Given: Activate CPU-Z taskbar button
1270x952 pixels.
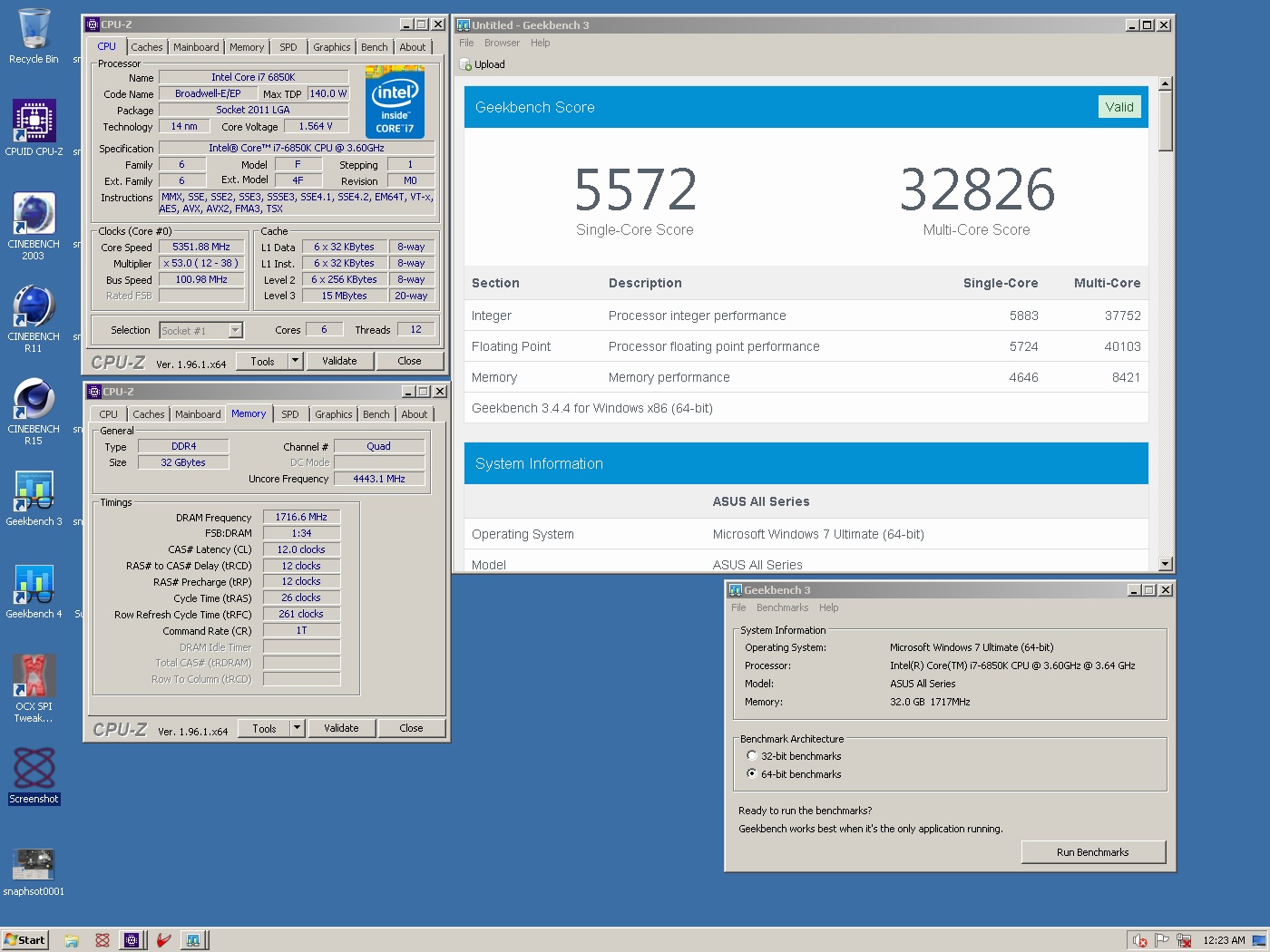Looking at the screenshot, I should [132, 940].
